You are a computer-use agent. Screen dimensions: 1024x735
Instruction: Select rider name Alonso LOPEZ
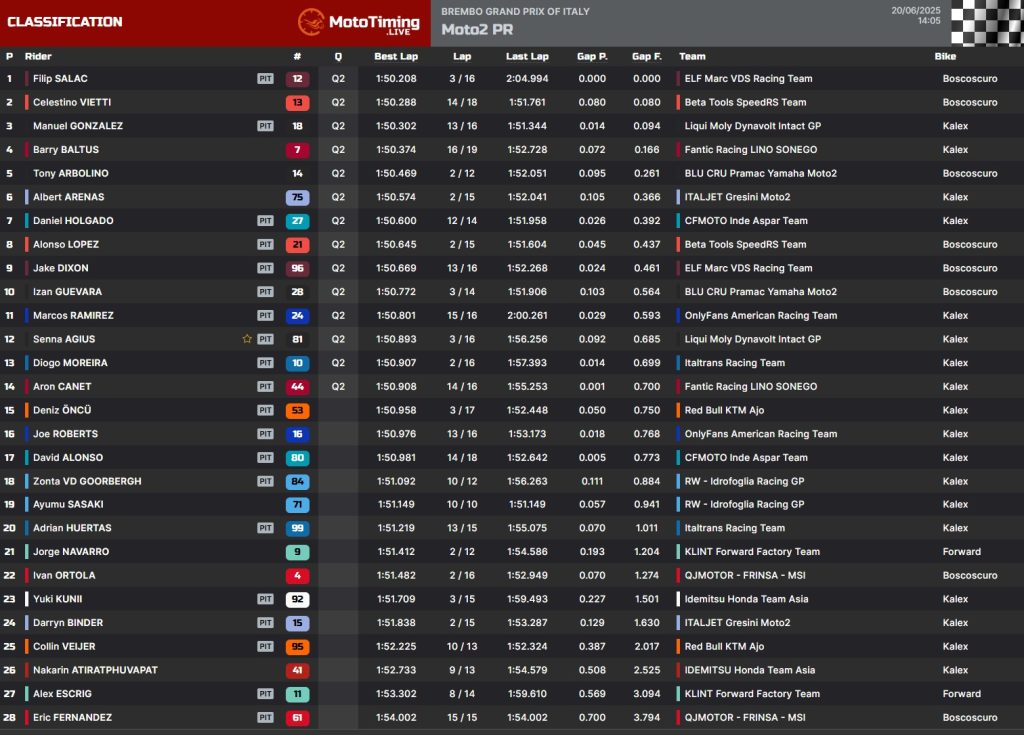pos(66,244)
